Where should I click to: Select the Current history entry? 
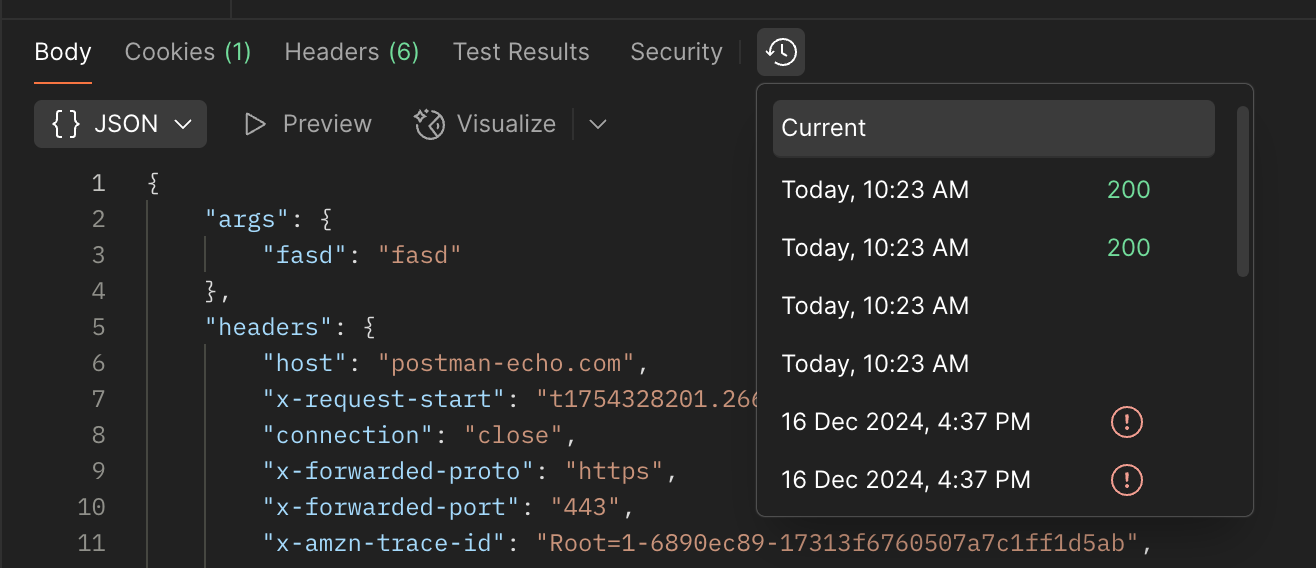[993, 128]
